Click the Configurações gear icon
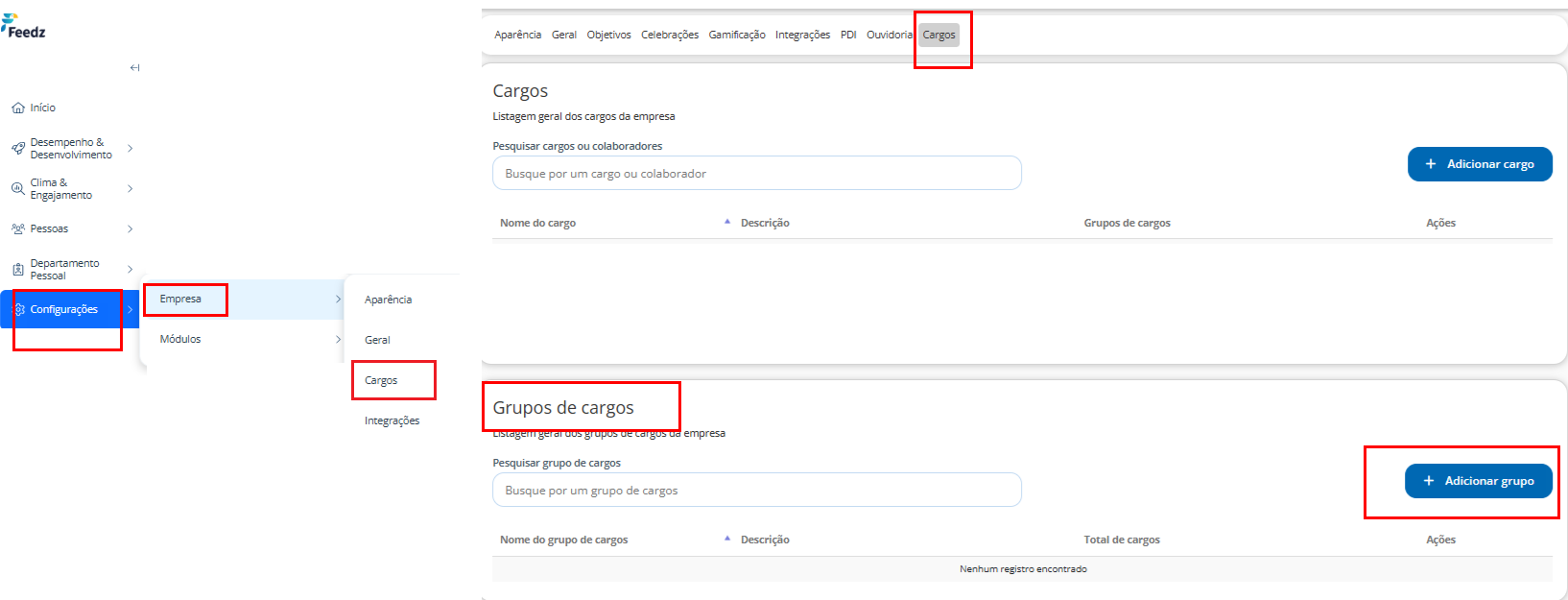This screenshot has height=600, width=1568. coord(19,309)
